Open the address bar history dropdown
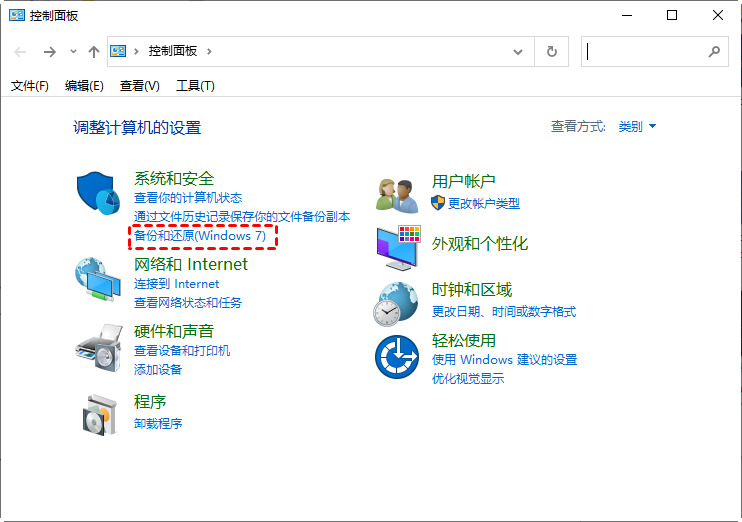The height and width of the screenshot is (522, 742). [517, 51]
